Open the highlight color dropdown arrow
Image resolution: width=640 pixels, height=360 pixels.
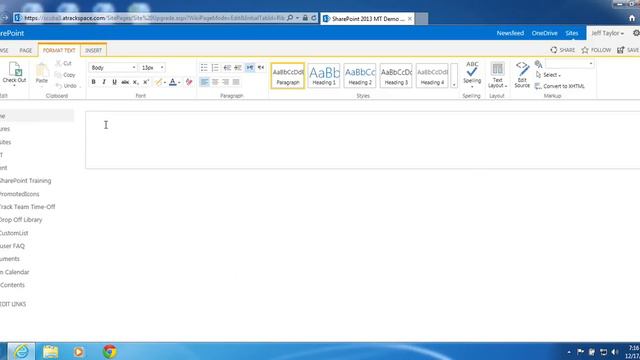(x=164, y=82)
